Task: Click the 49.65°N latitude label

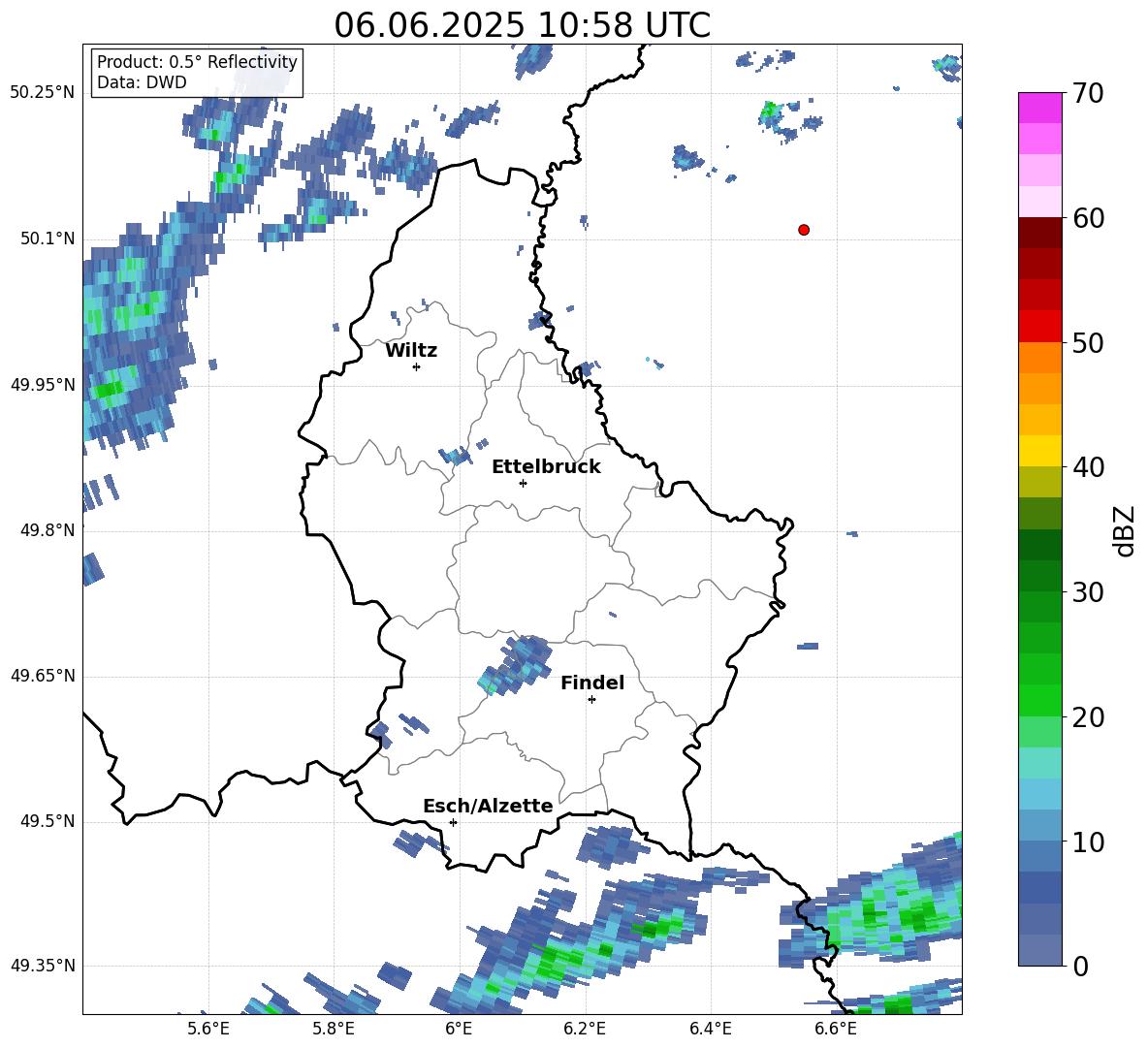Action: [43, 675]
